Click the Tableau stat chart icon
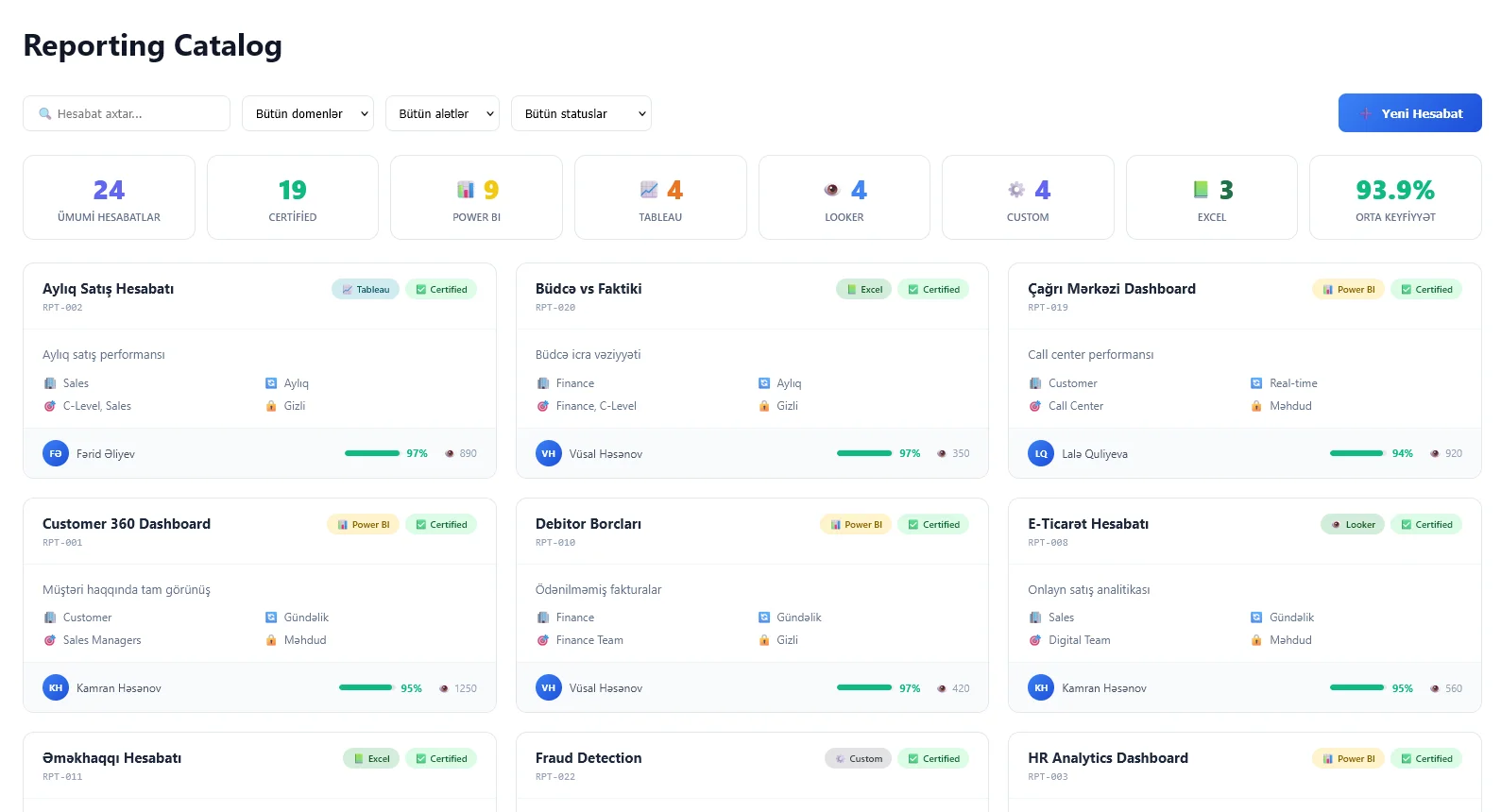The height and width of the screenshot is (812, 1501). [649, 190]
